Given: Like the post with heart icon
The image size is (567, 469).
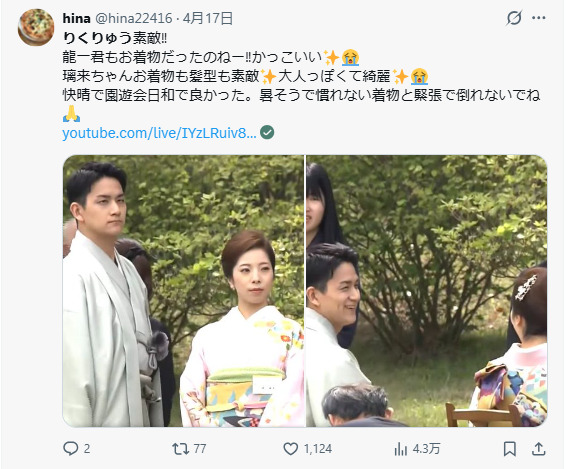Looking at the screenshot, I should click(x=290, y=449).
